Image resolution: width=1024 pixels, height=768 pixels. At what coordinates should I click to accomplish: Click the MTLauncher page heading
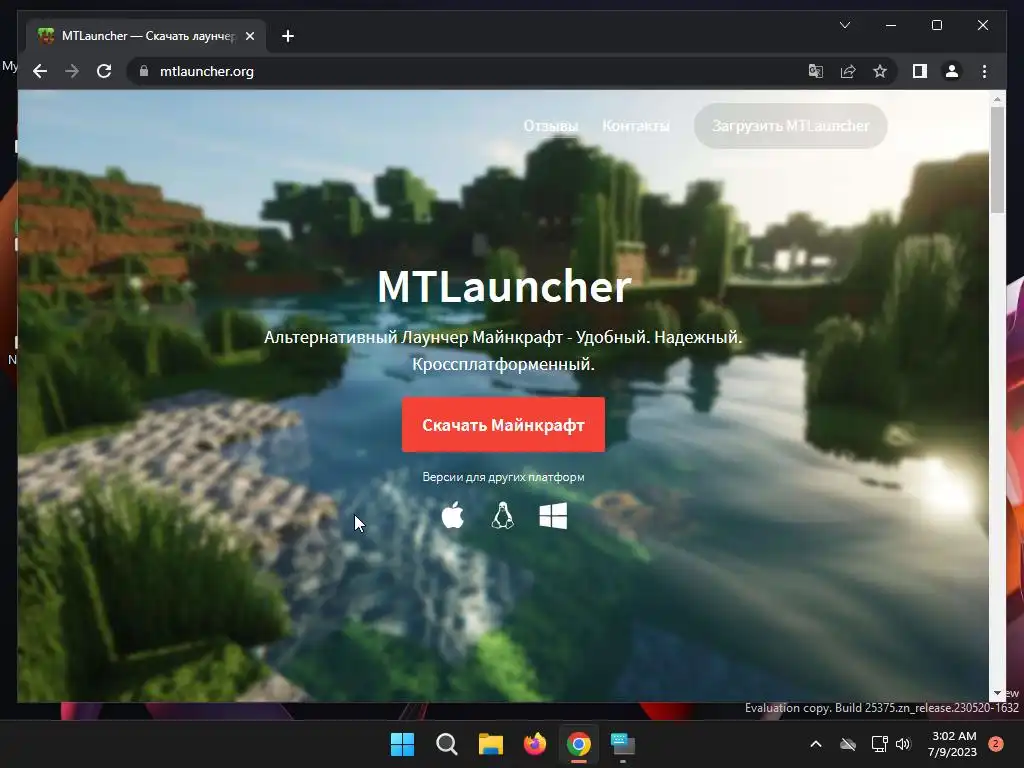coord(504,286)
